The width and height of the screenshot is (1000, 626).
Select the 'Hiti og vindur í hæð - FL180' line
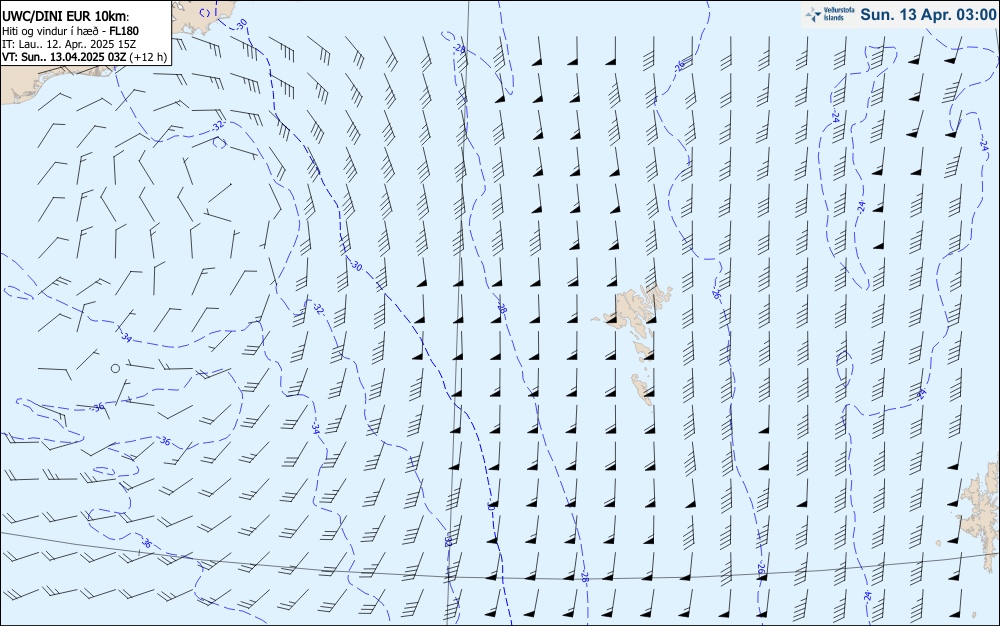[70, 31]
